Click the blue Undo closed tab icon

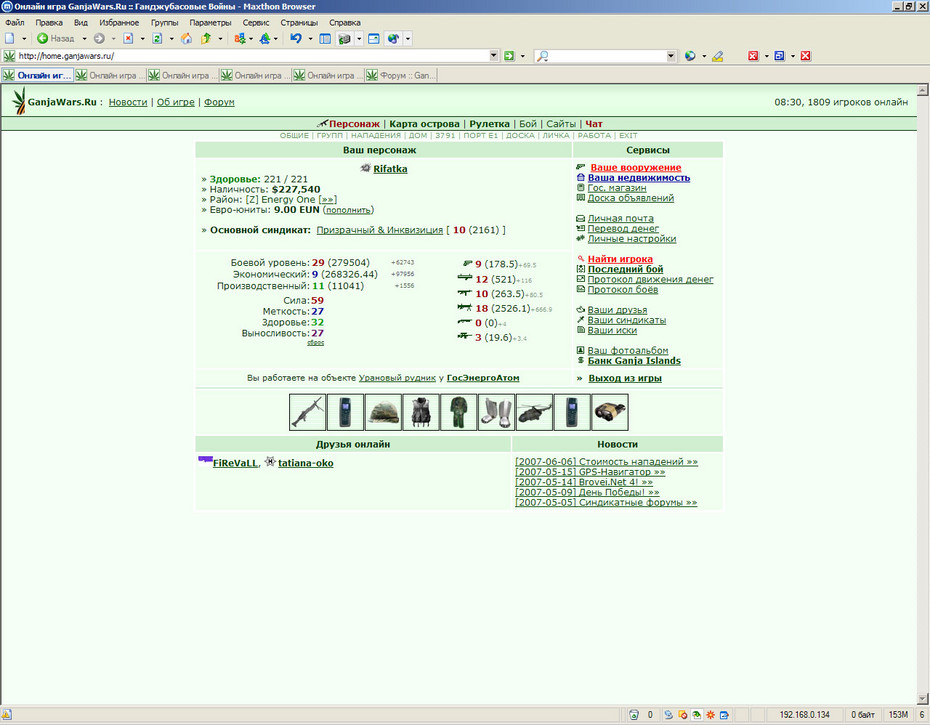coord(295,39)
